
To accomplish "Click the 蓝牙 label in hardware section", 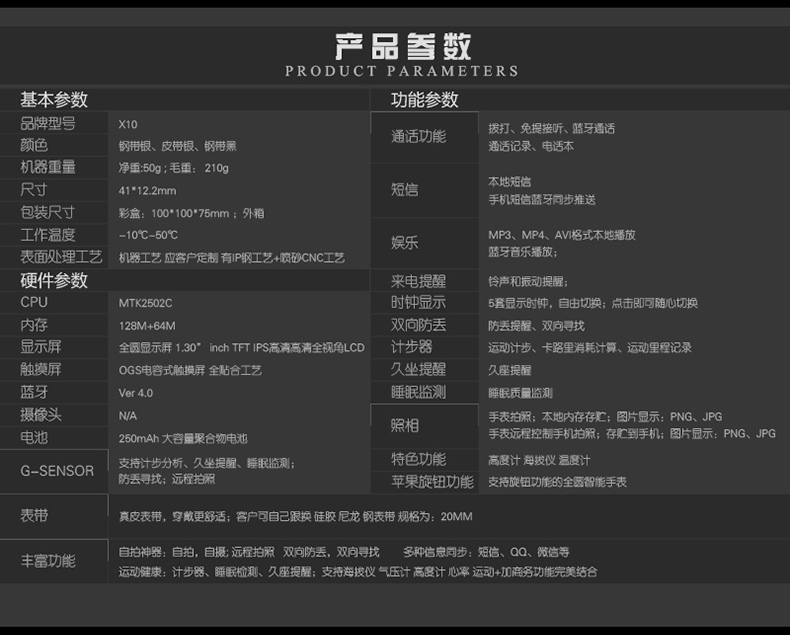I will tap(34, 392).
